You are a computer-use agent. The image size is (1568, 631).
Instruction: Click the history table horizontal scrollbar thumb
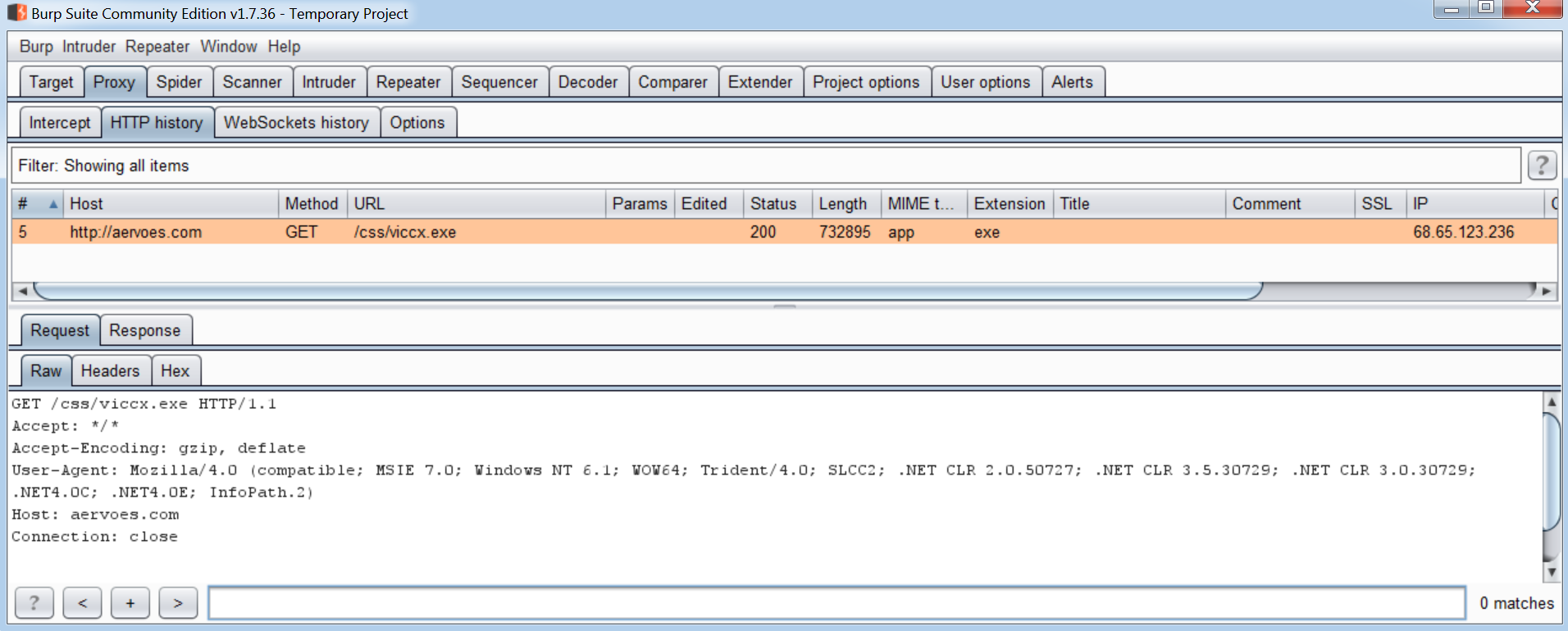[x=648, y=291]
